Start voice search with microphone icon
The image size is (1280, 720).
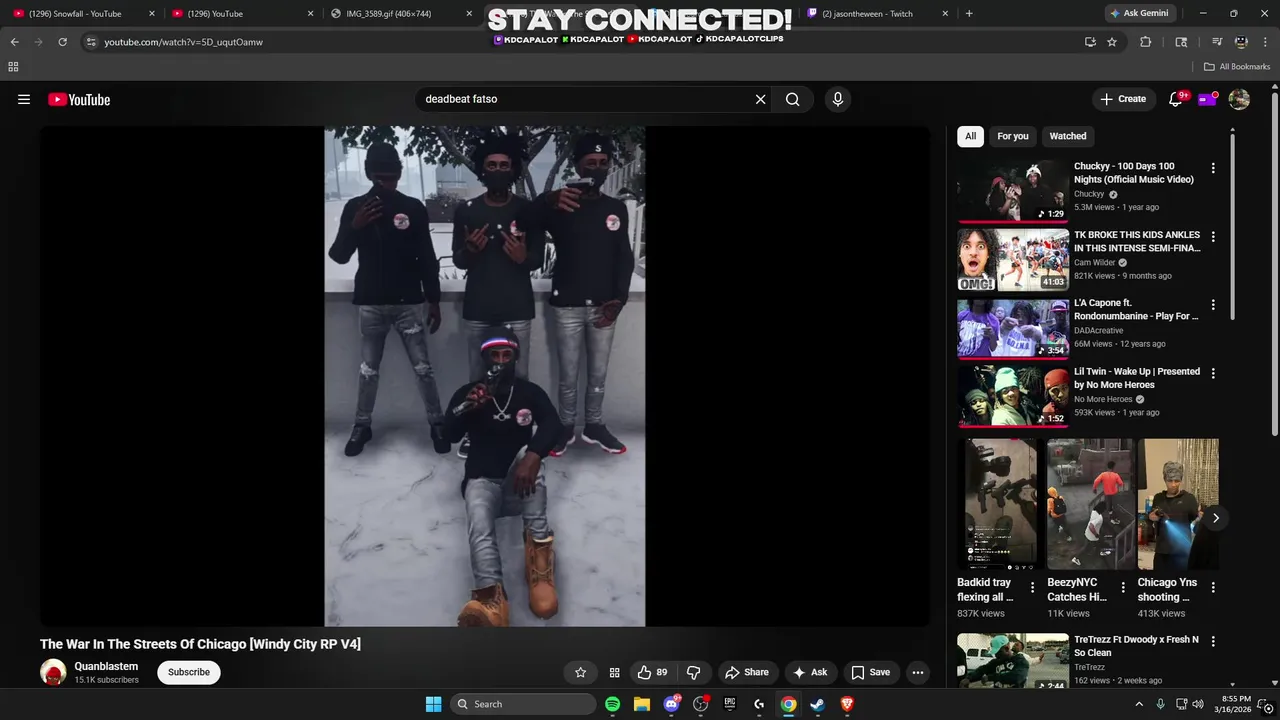[x=838, y=99]
